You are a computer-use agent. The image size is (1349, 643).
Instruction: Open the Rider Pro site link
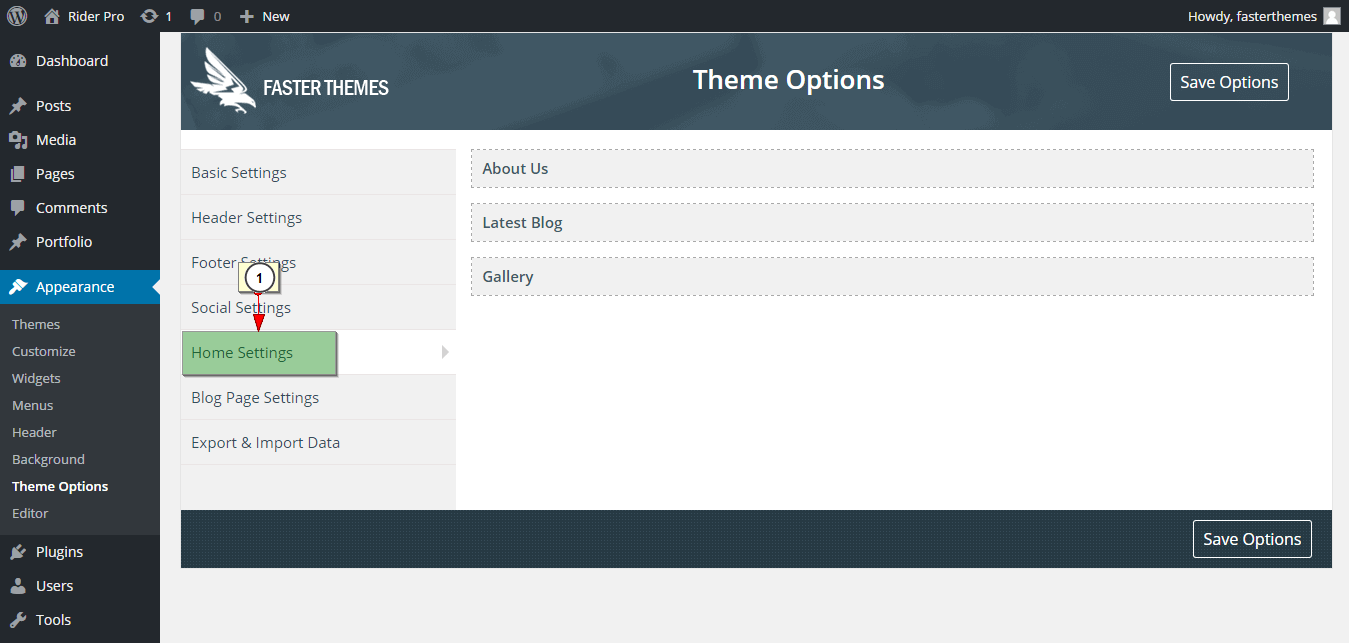pos(84,16)
